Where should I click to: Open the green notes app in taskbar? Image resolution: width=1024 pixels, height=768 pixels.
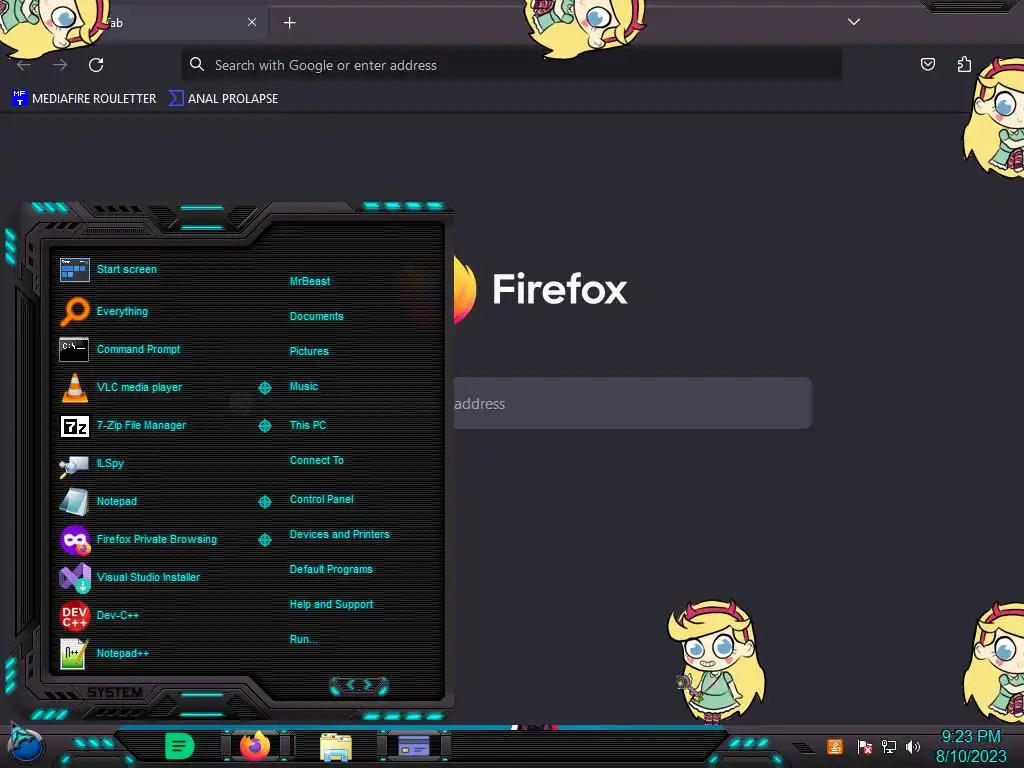[179, 746]
